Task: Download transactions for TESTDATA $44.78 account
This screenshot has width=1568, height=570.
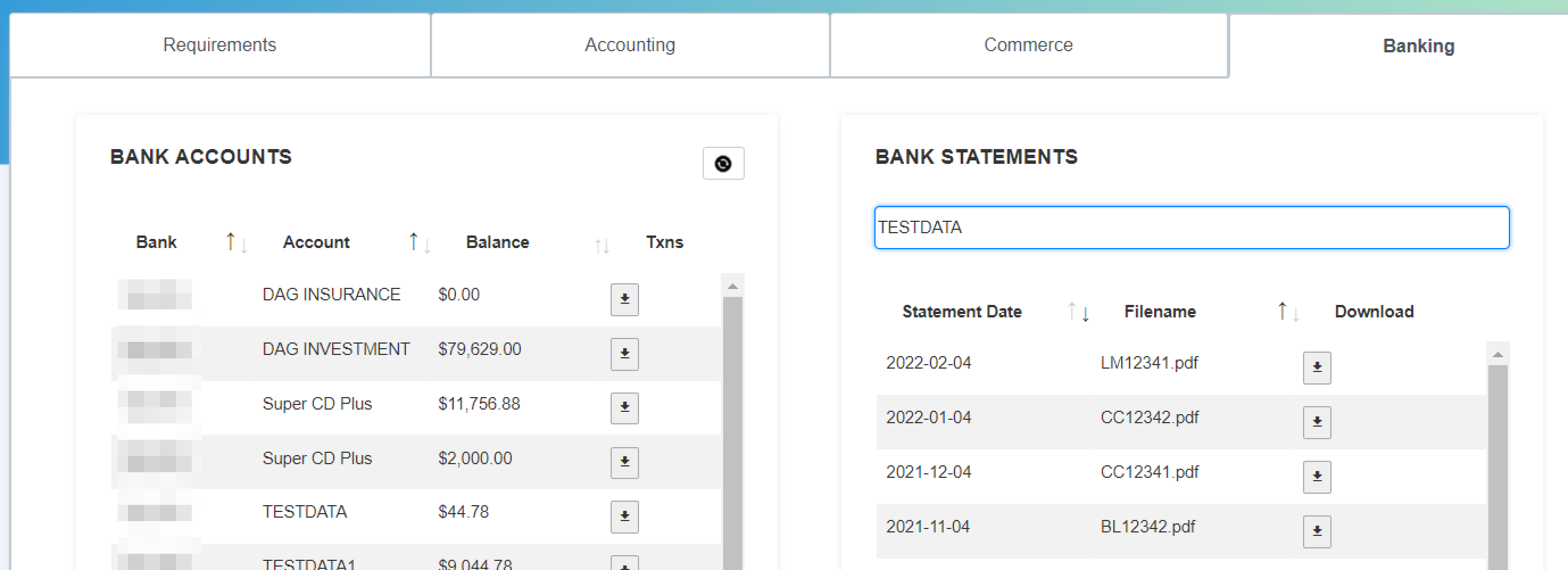Action: point(624,517)
